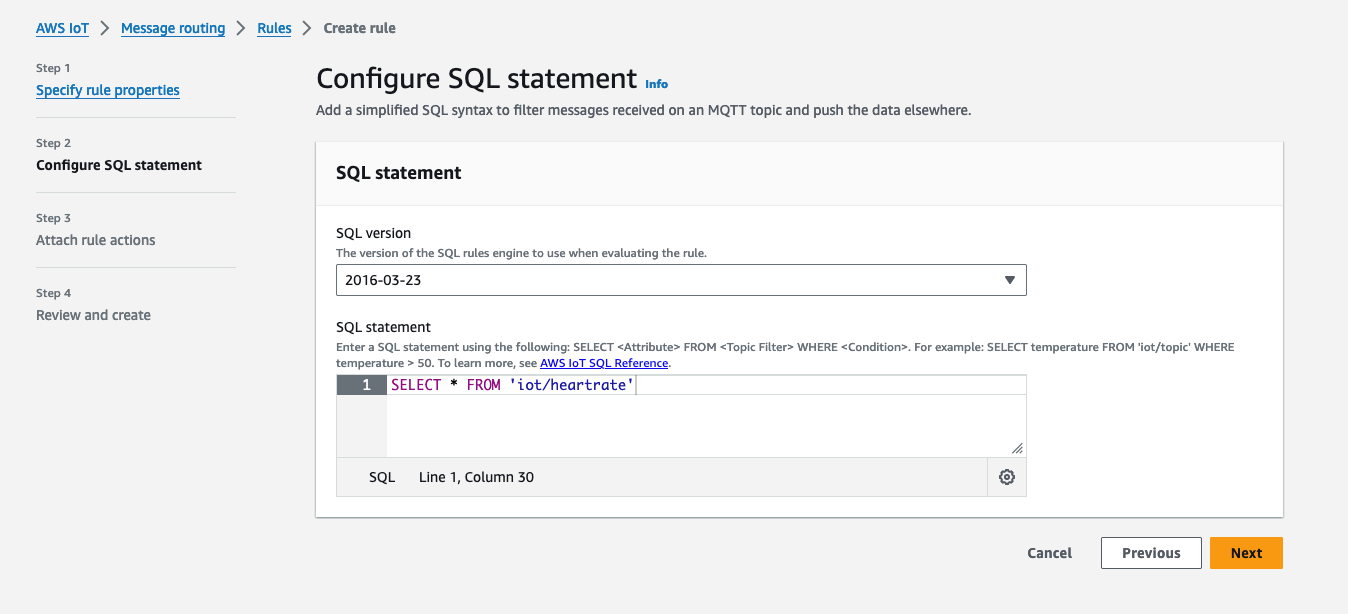
Task: Select the Attach rule actions step
Action: pos(96,240)
